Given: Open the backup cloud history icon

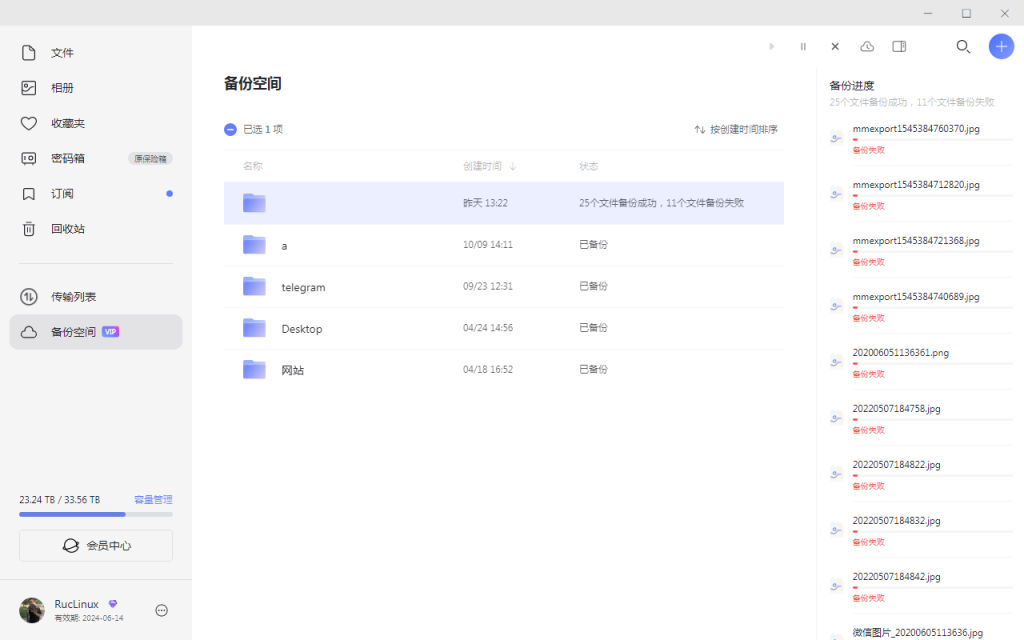Looking at the screenshot, I should pos(867,46).
